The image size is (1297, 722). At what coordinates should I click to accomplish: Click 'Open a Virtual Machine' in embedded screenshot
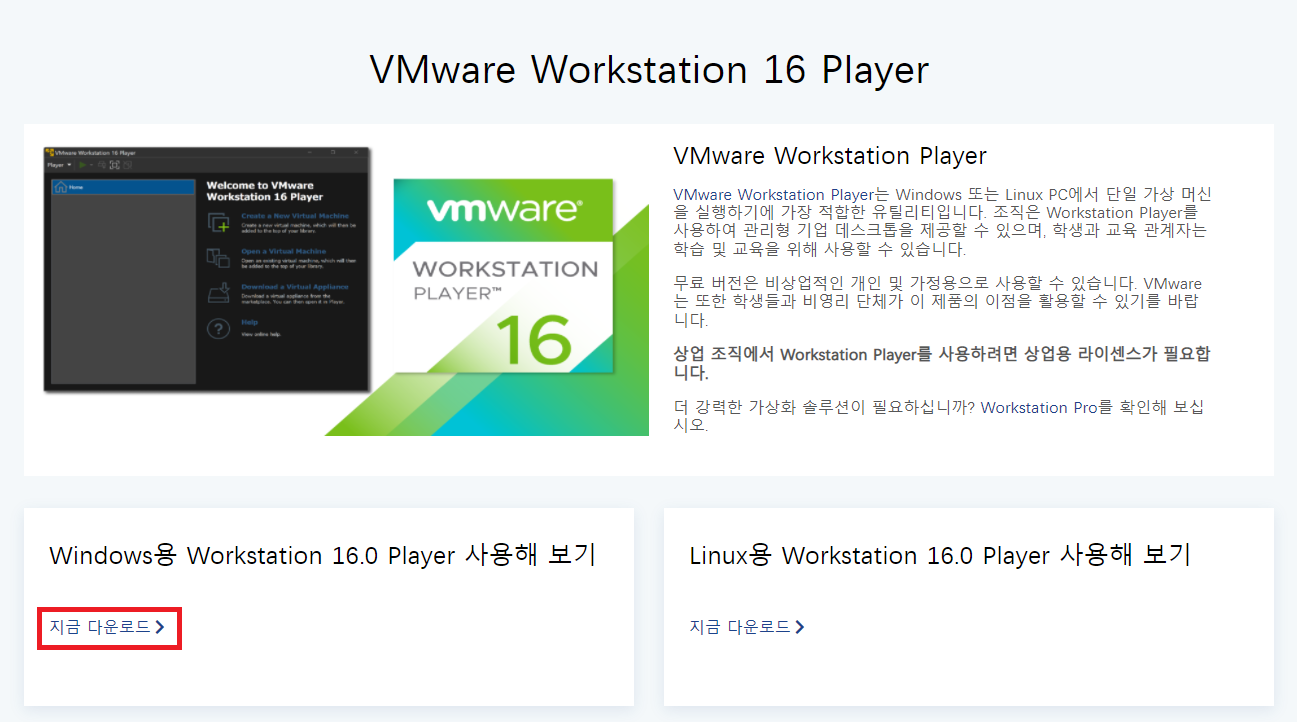click(283, 252)
